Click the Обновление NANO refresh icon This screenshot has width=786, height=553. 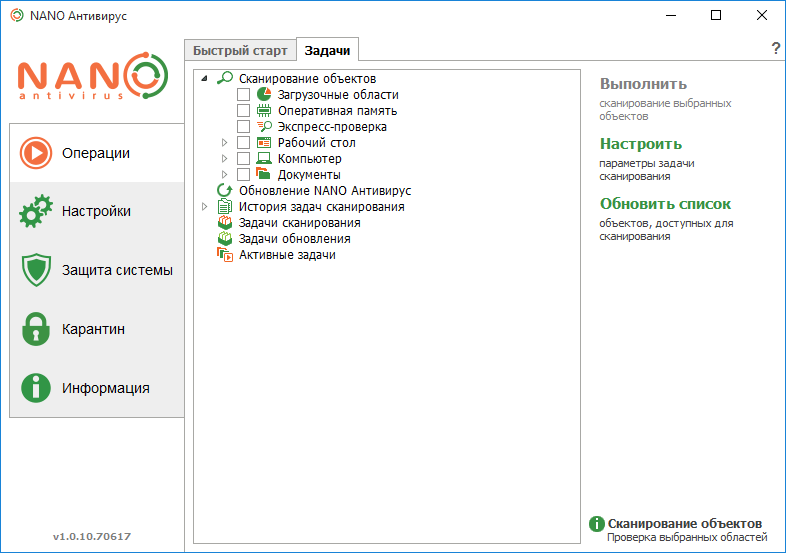pos(225,191)
